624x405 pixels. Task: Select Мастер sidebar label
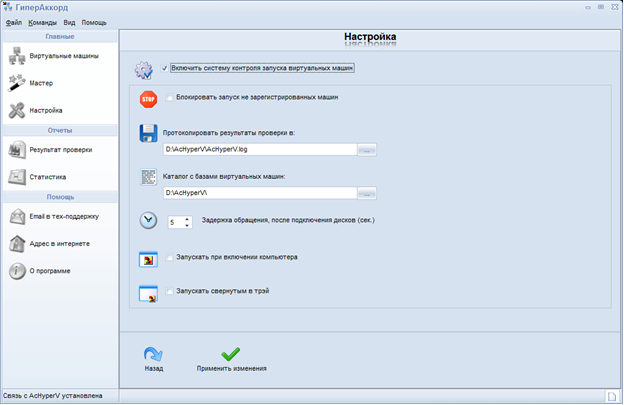[41, 83]
